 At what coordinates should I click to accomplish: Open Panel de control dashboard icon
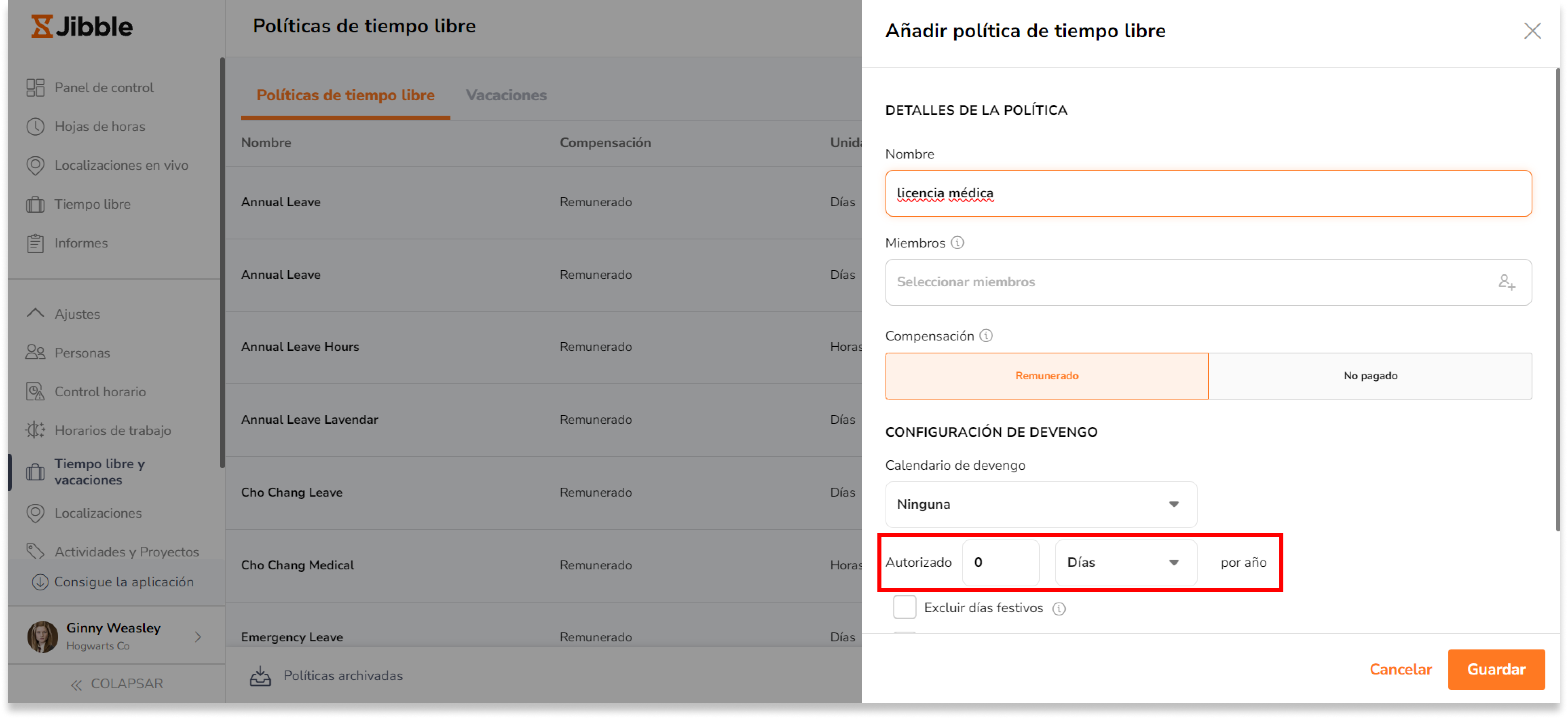35,88
